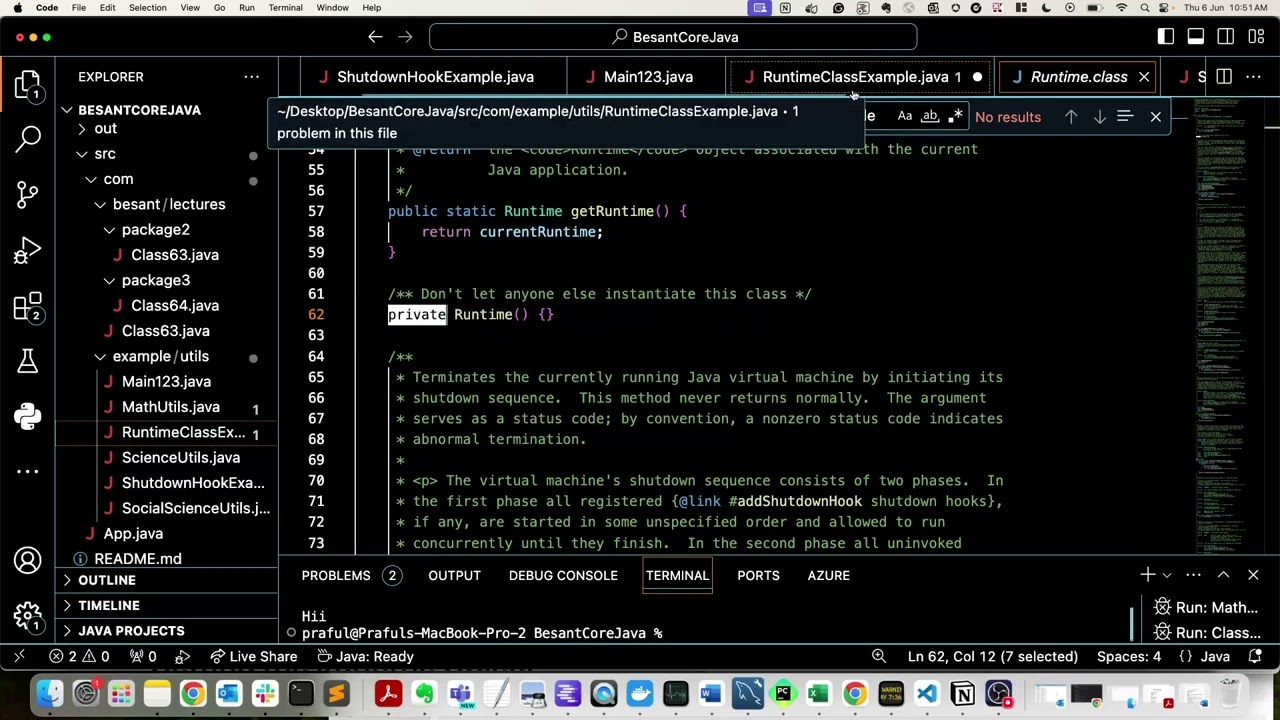The width and height of the screenshot is (1280, 720).
Task: Toggle secondary side bar layout icon
Action: click(x=1226, y=37)
